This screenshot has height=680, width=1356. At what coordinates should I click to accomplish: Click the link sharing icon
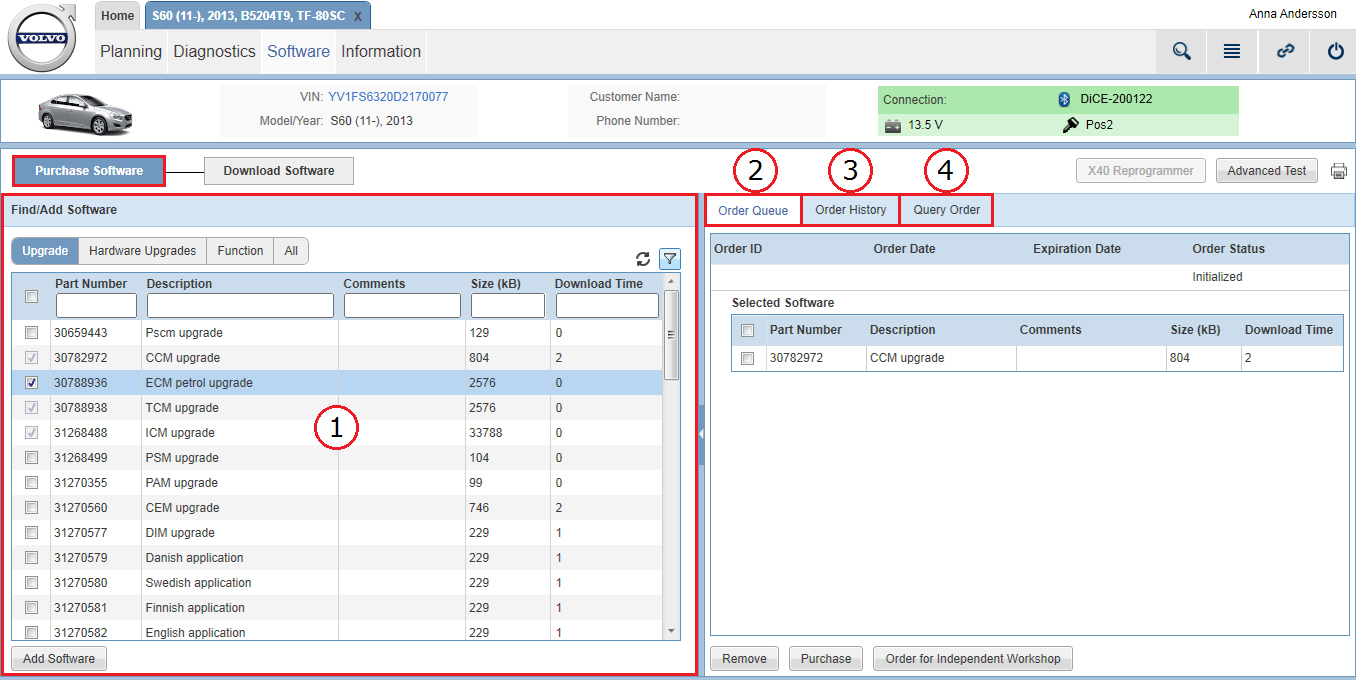coord(1285,50)
